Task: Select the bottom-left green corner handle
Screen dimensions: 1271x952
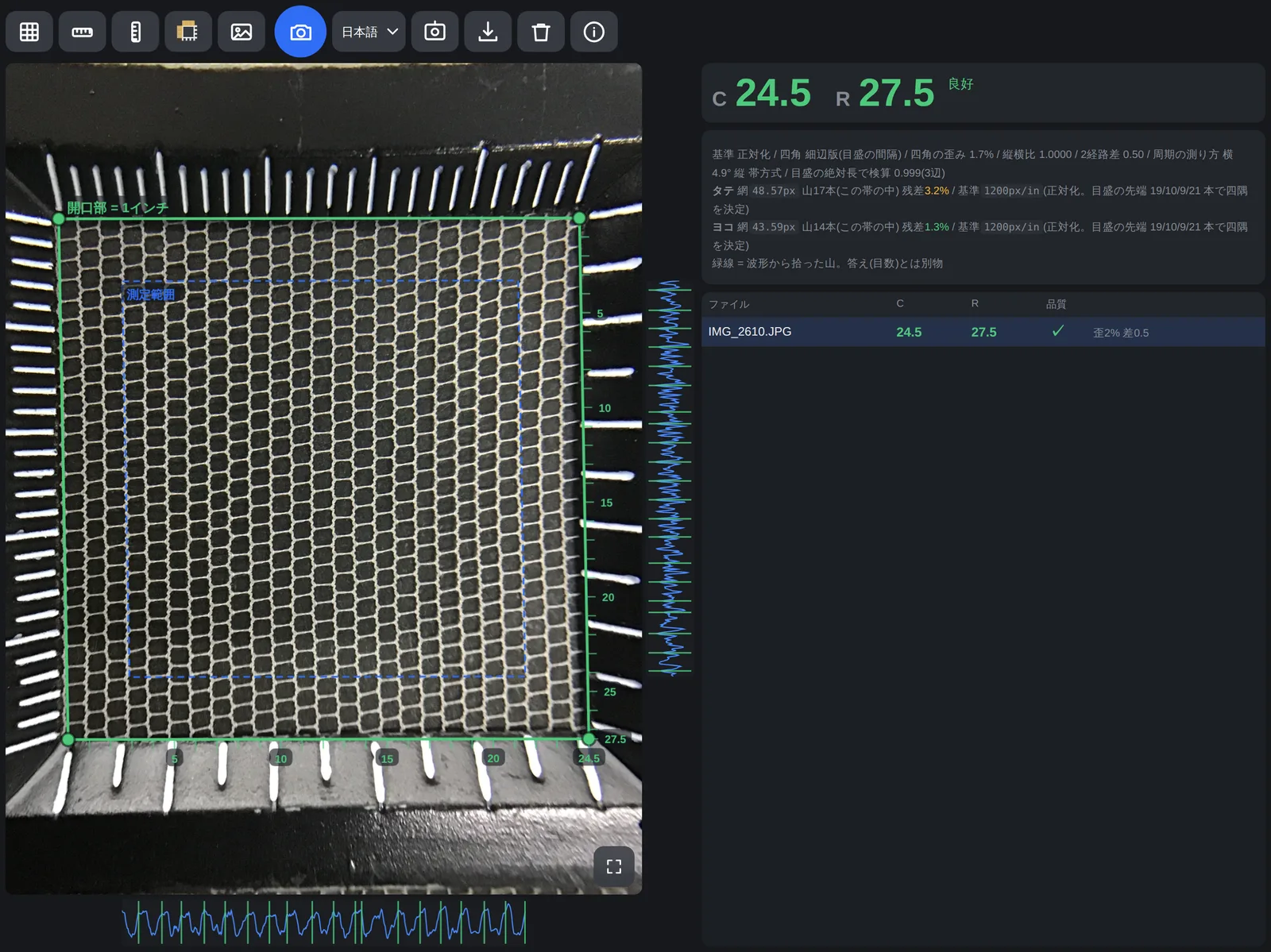Action: coord(68,740)
